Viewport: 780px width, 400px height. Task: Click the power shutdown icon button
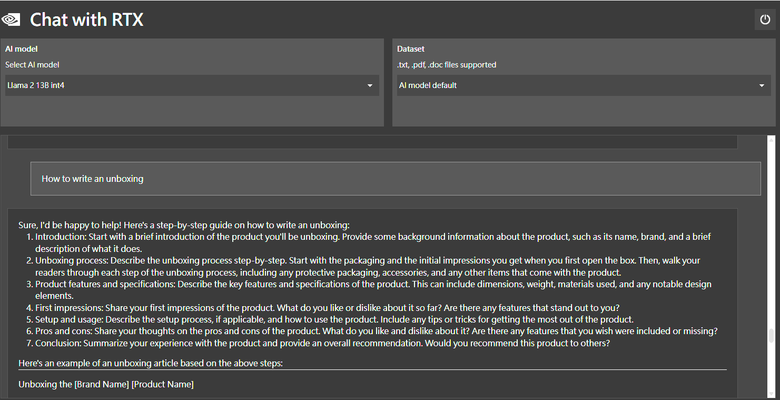[x=765, y=20]
